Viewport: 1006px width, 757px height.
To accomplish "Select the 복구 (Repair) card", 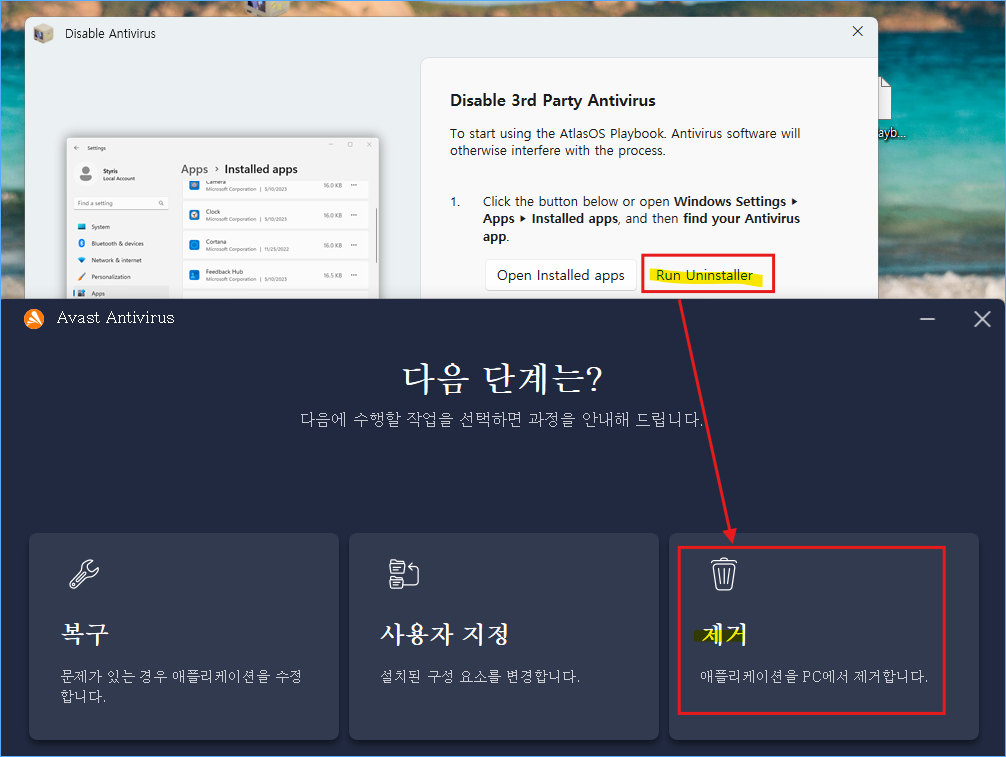I will [183, 636].
